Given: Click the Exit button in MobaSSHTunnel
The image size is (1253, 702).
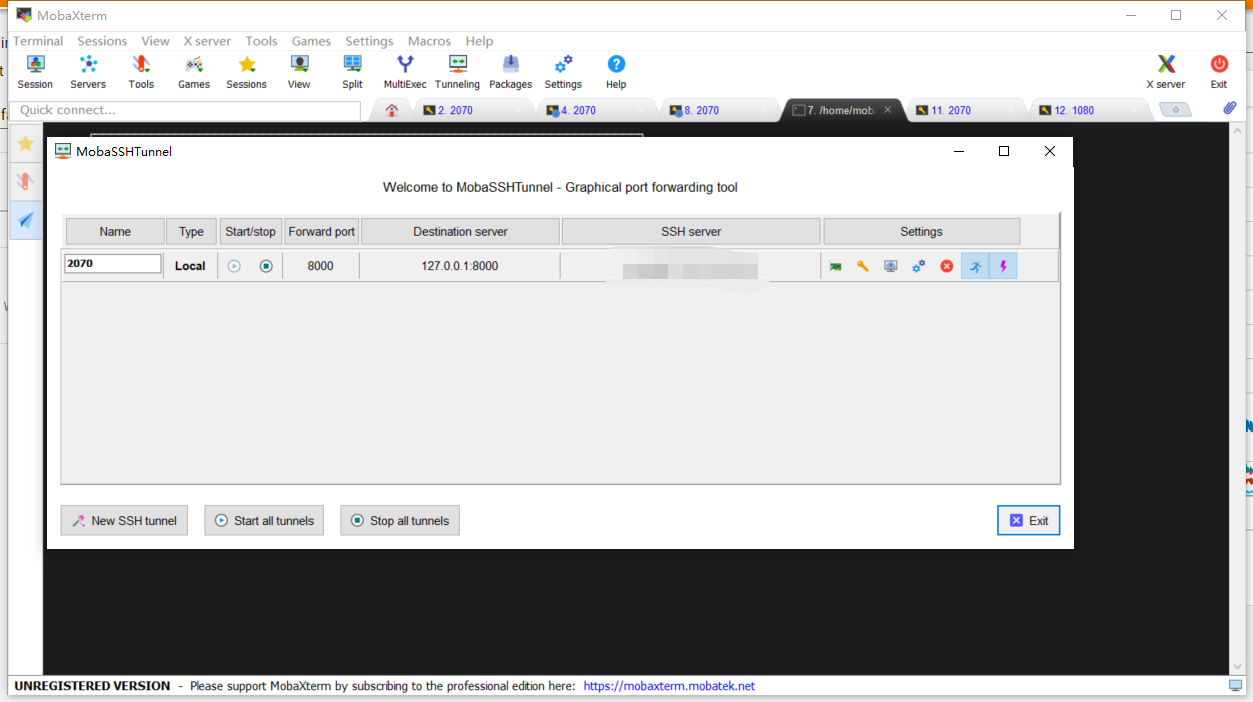Looking at the screenshot, I should click(1029, 520).
